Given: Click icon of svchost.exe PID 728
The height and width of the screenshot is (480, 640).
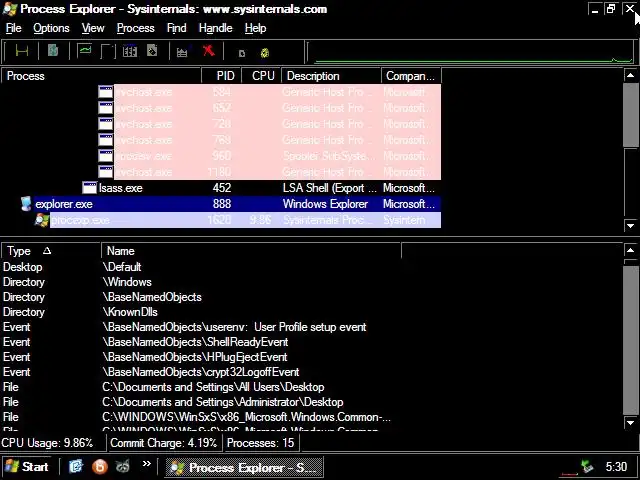Looking at the screenshot, I should coord(105,124).
